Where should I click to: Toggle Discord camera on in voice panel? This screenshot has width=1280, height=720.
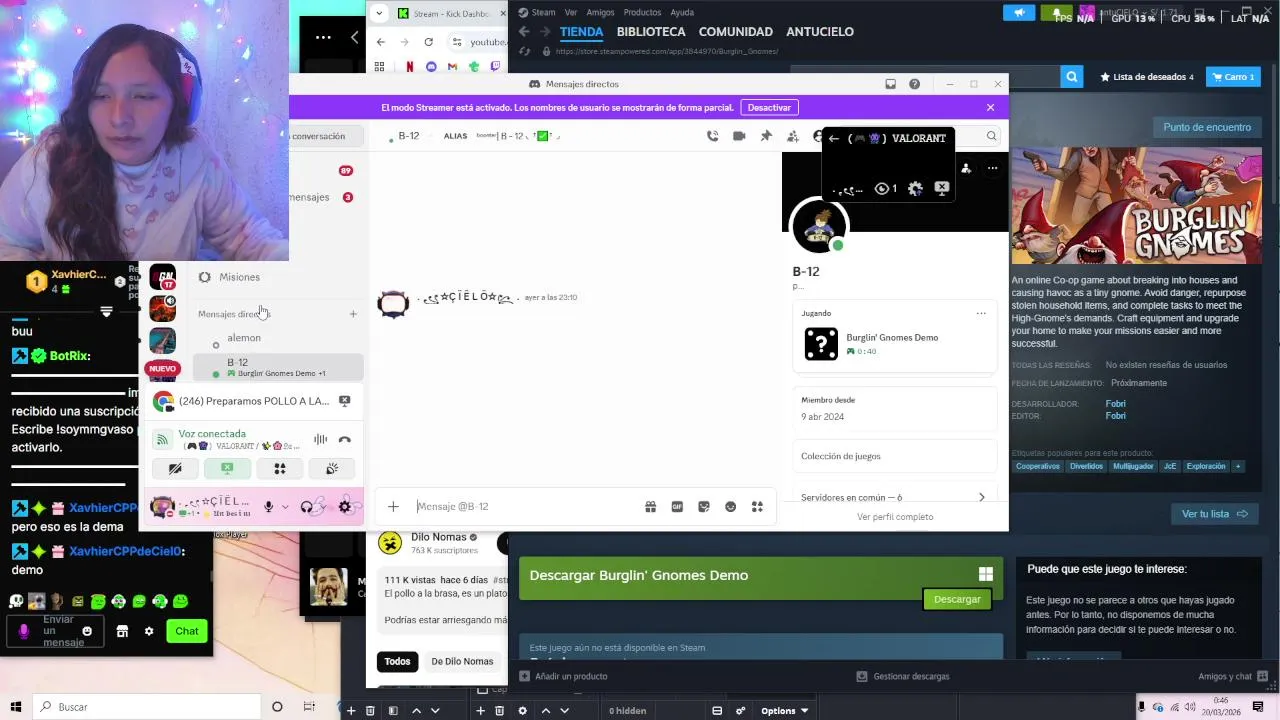(x=175, y=468)
